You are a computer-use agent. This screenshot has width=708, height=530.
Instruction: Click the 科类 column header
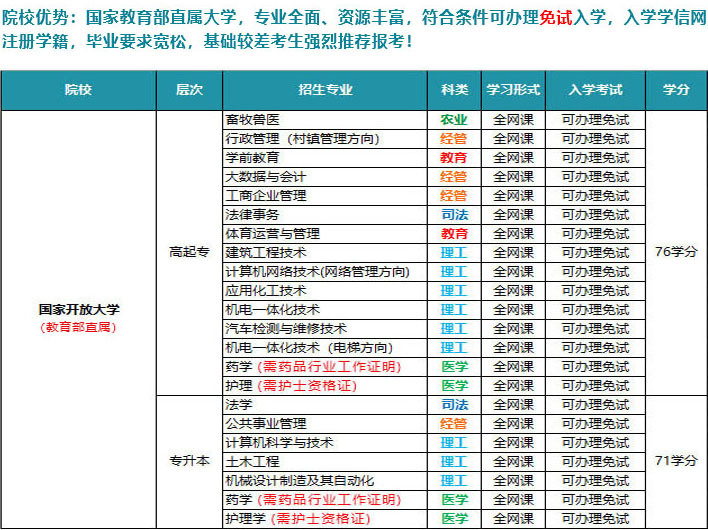click(x=454, y=90)
